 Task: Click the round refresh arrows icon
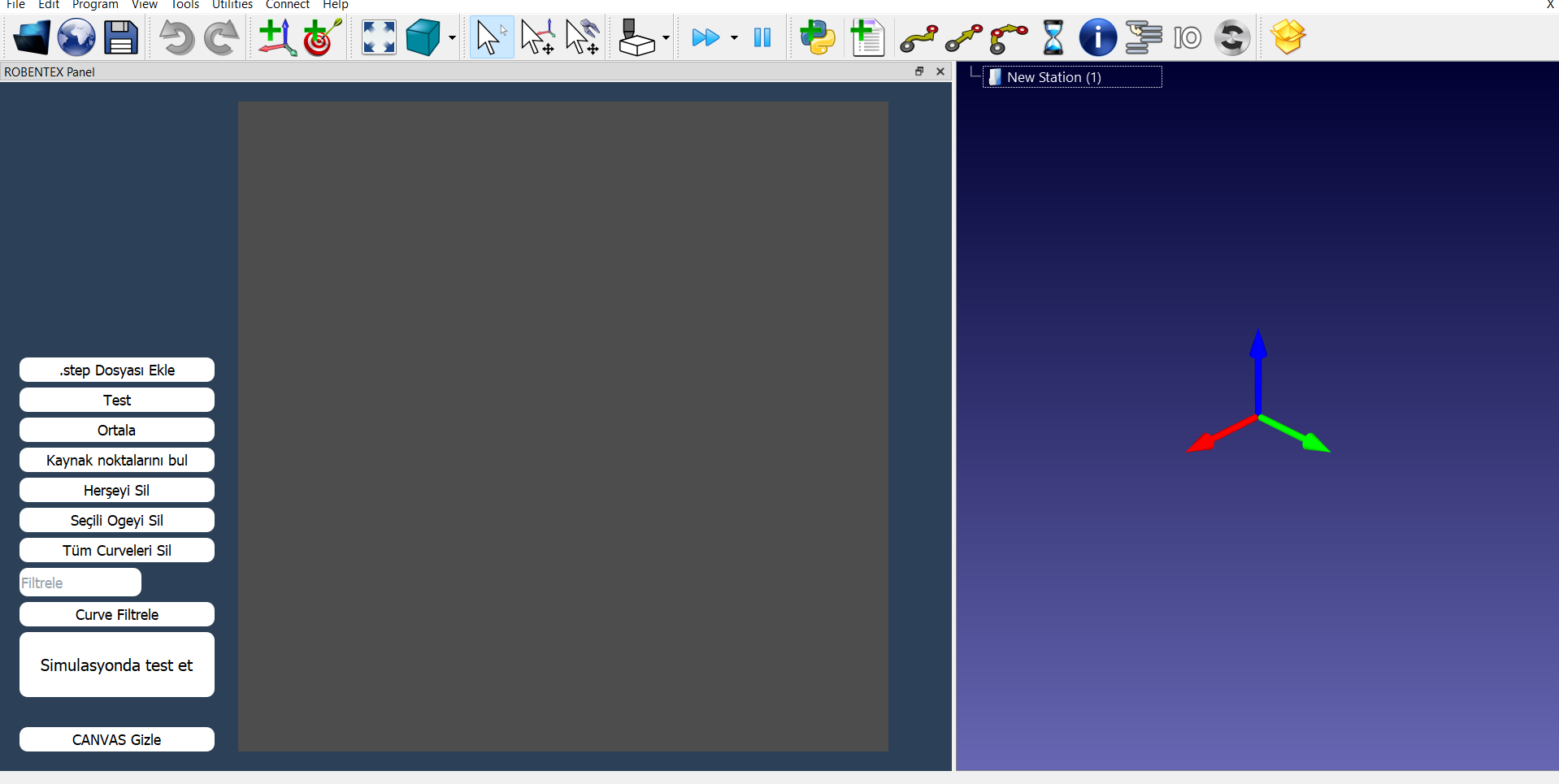[x=1232, y=37]
